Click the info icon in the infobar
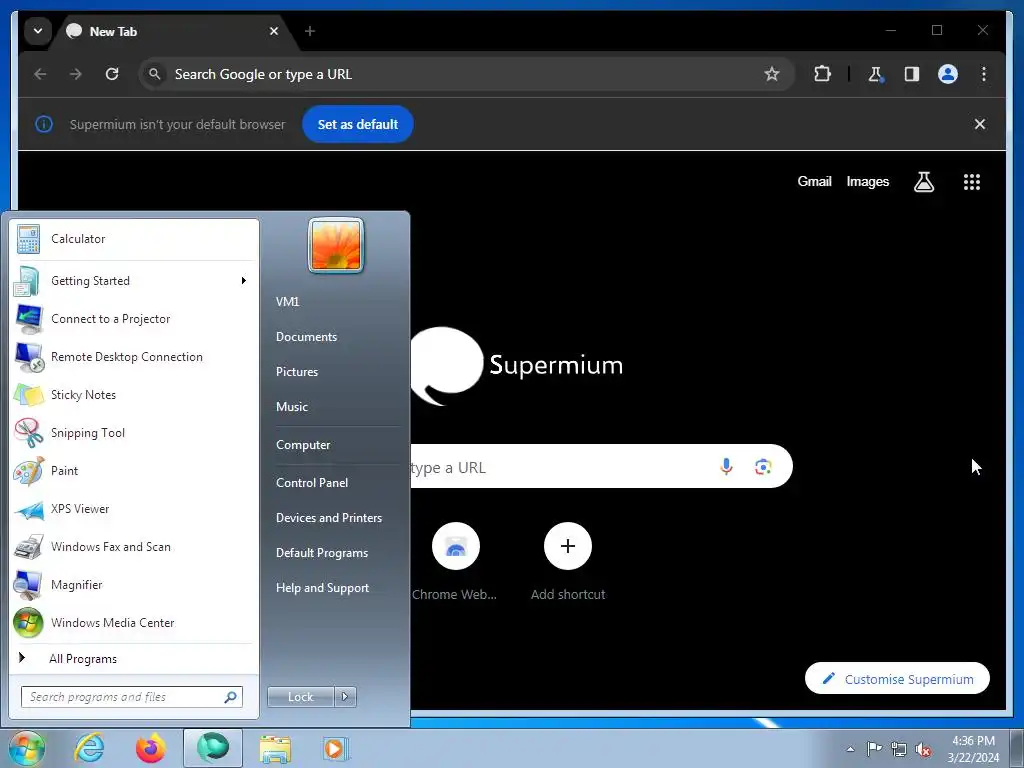 tap(44, 124)
